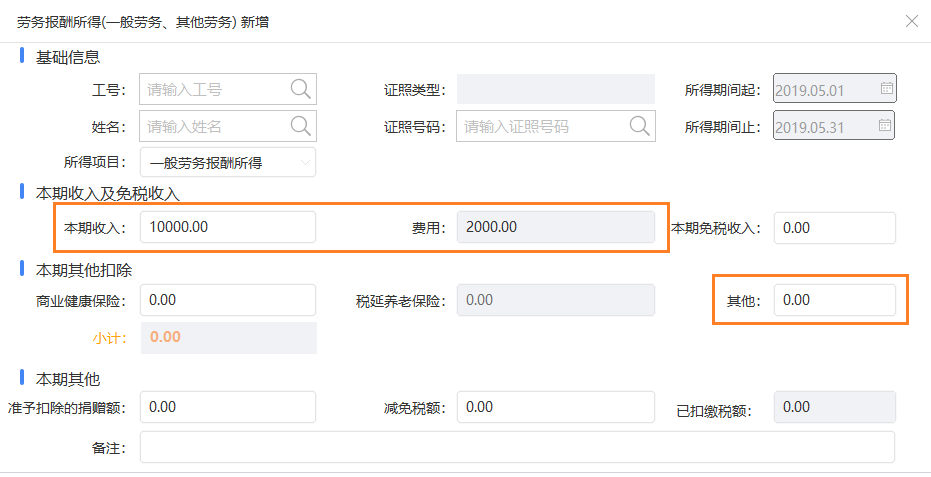Image resolution: width=931 pixels, height=477 pixels.
Task: Select the 本期收入 amount field
Action: point(228,227)
